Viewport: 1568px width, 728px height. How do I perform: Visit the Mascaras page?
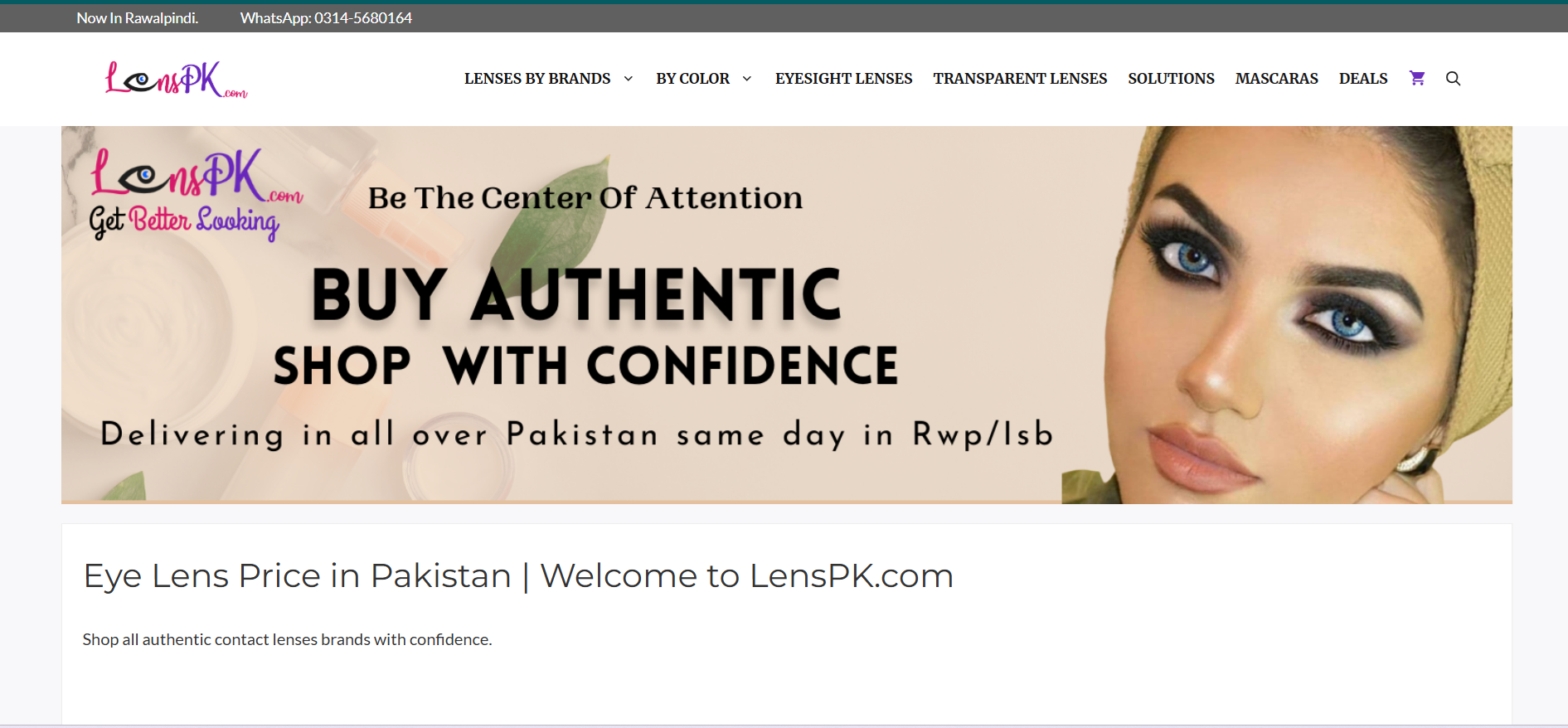pos(1276,79)
